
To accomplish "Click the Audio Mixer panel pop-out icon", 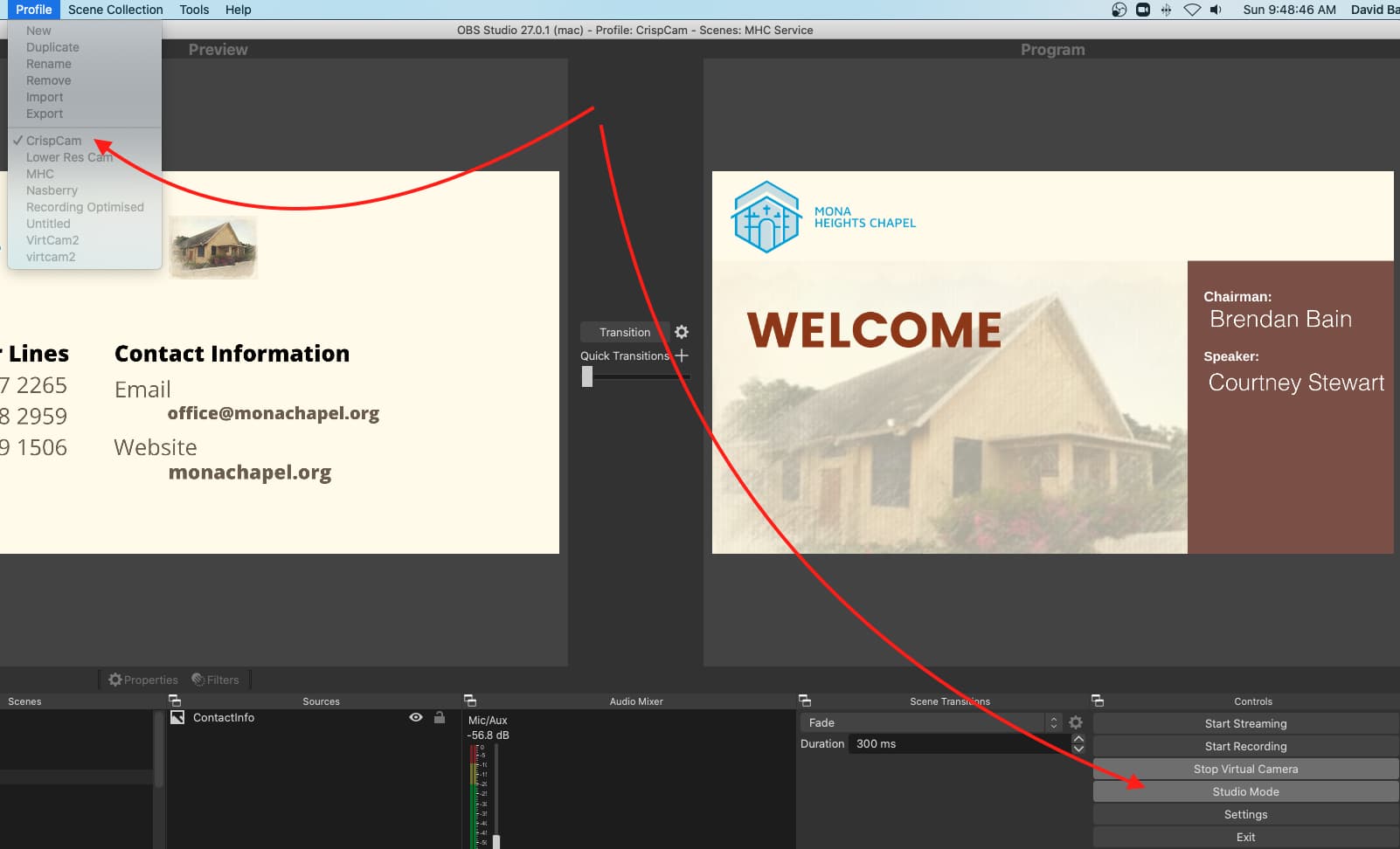I will point(471,701).
